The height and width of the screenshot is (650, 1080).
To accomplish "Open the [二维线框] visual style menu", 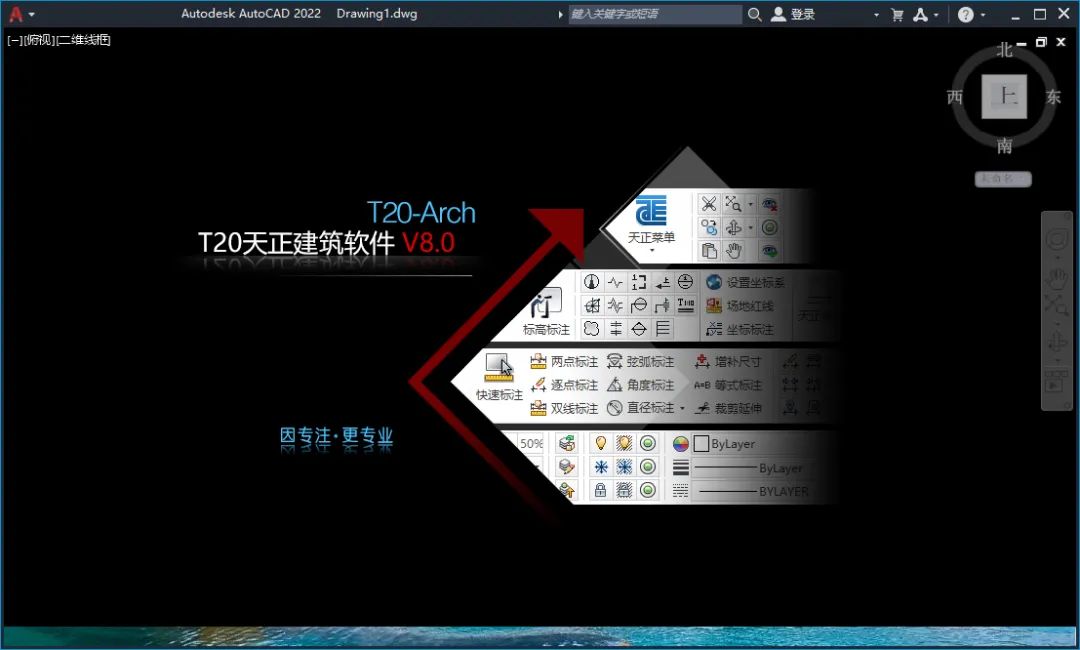I will [83, 40].
